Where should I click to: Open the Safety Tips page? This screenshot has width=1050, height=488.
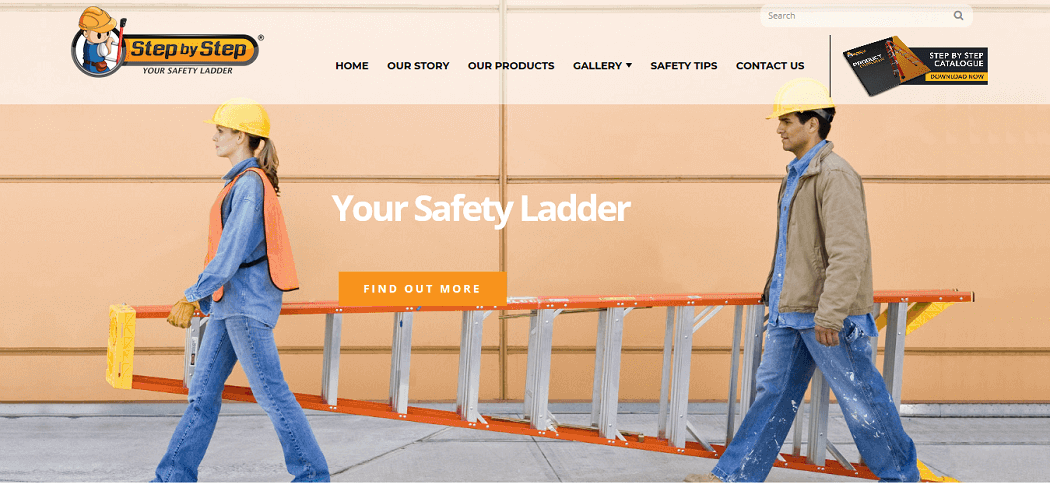pyautogui.click(x=684, y=66)
